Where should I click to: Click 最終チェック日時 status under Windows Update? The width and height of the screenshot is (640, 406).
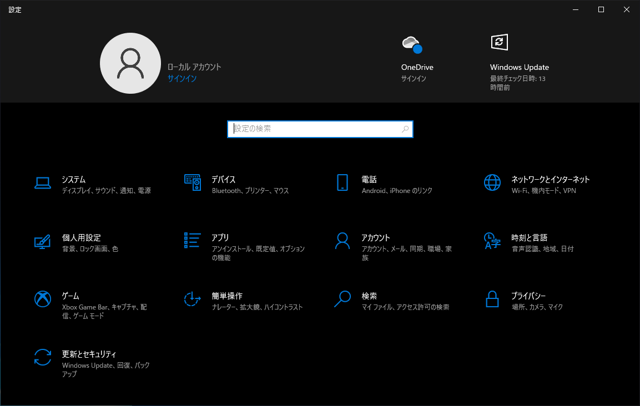[x=518, y=83]
